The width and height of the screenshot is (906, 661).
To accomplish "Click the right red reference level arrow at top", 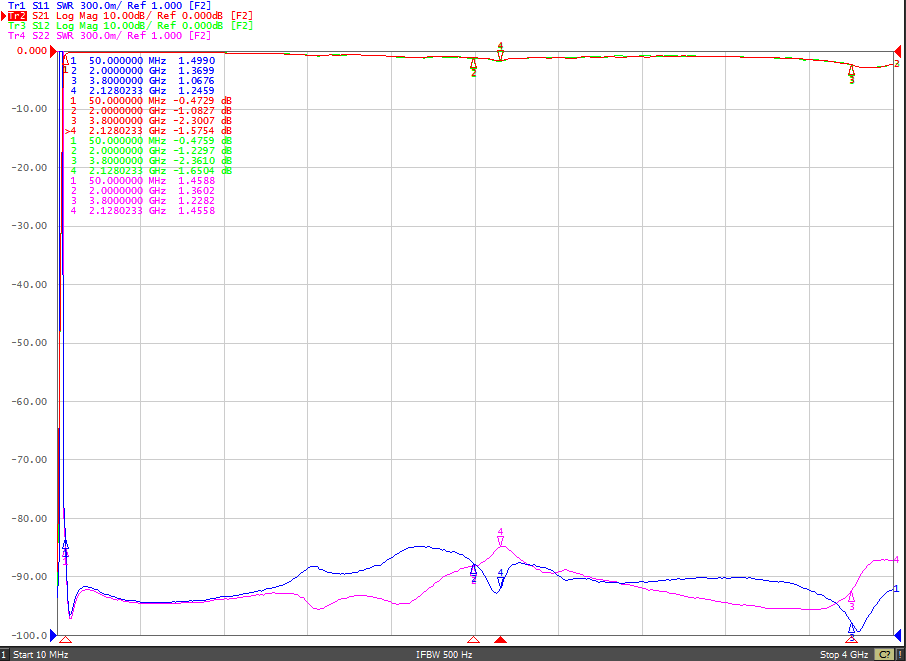I will point(898,51).
